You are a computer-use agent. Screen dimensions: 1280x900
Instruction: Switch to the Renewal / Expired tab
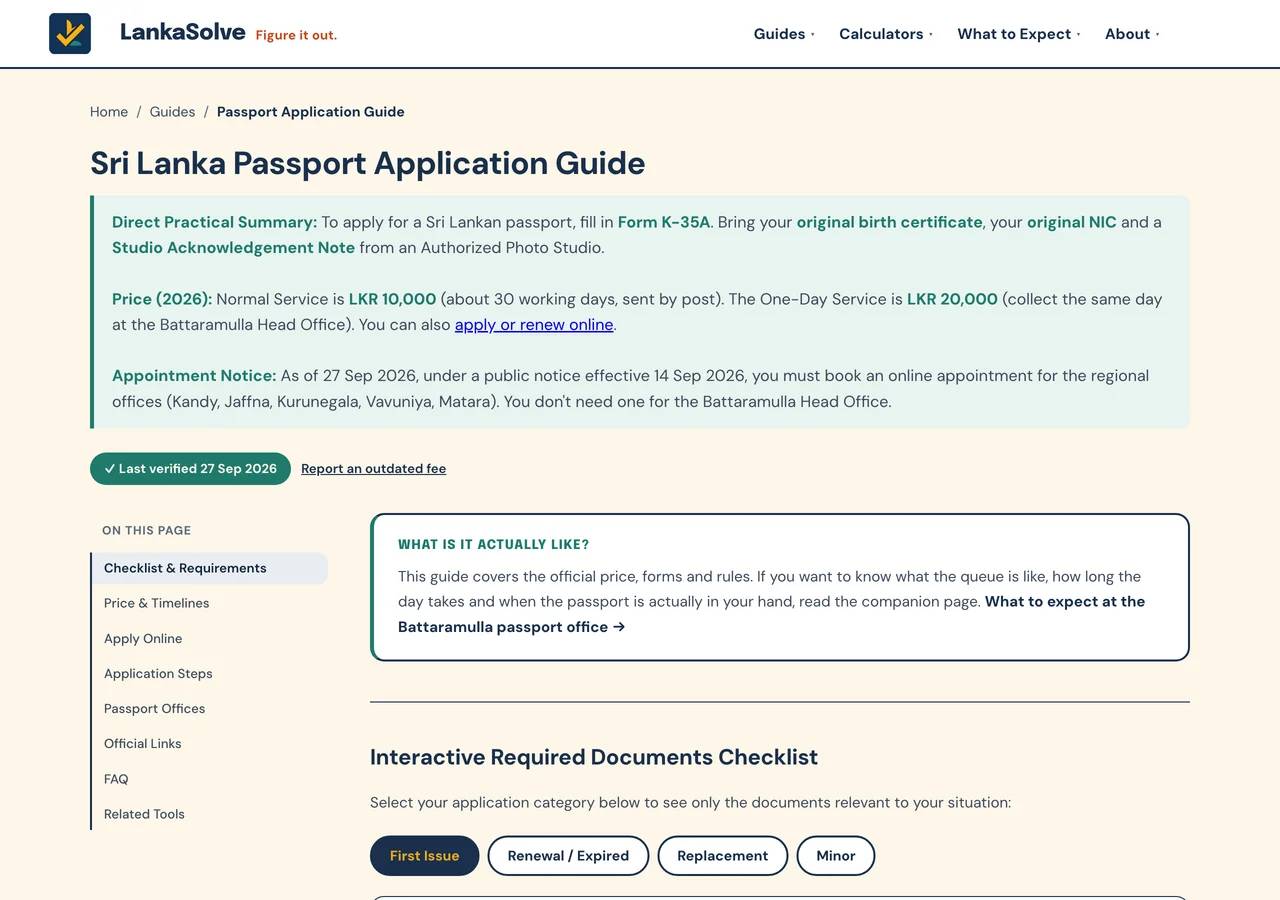click(568, 856)
